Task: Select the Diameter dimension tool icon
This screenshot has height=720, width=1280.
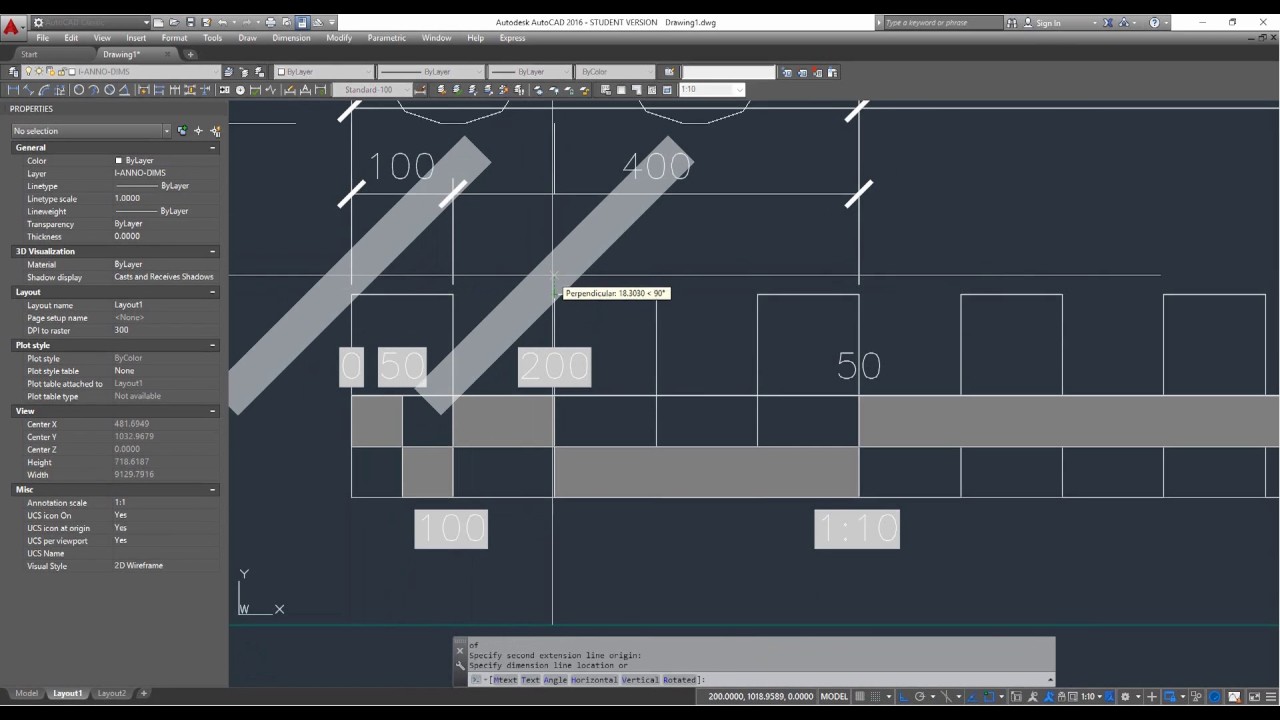Action: (x=109, y=90)
